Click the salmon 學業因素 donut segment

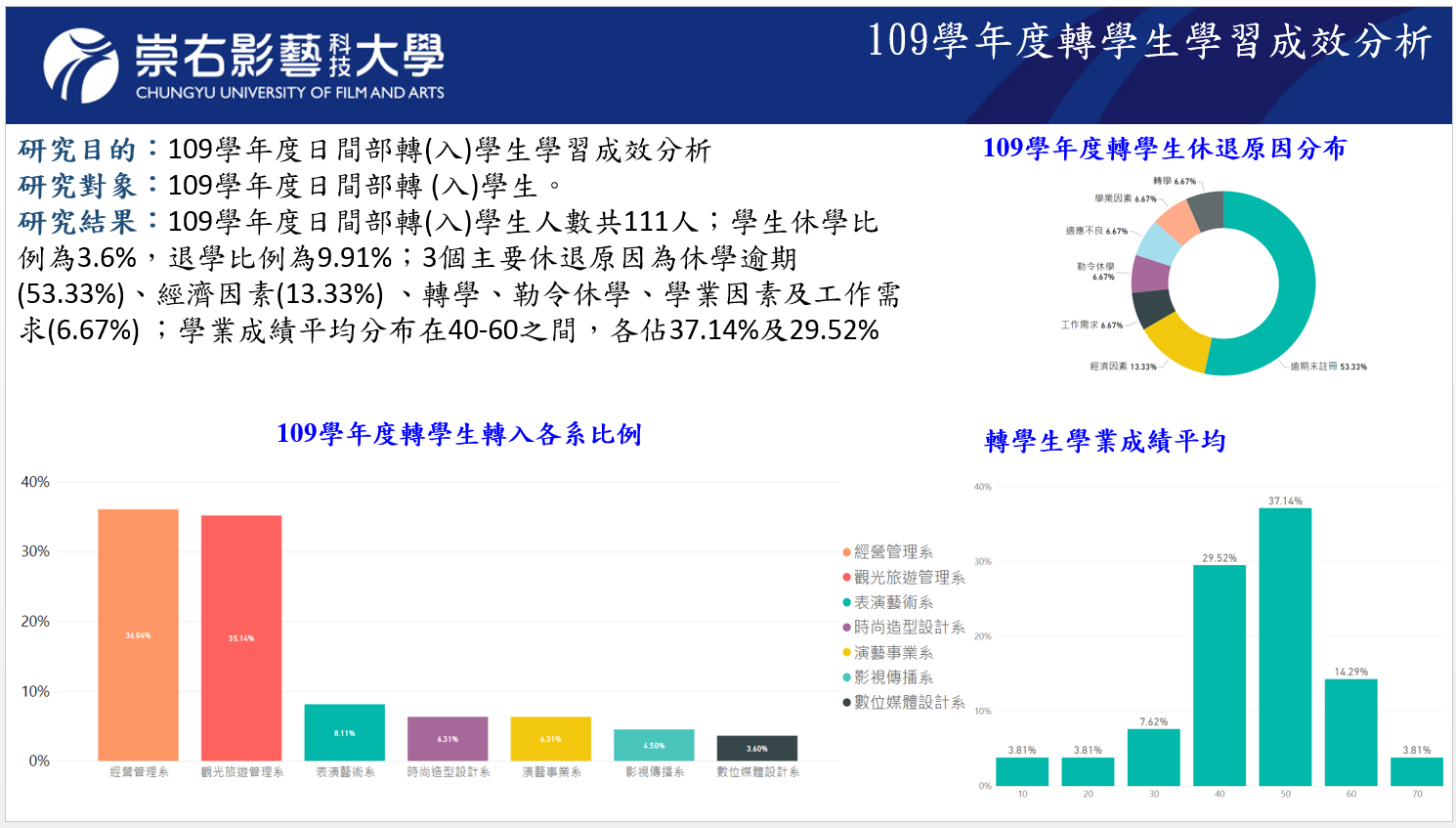click(x=1178, y=220)
